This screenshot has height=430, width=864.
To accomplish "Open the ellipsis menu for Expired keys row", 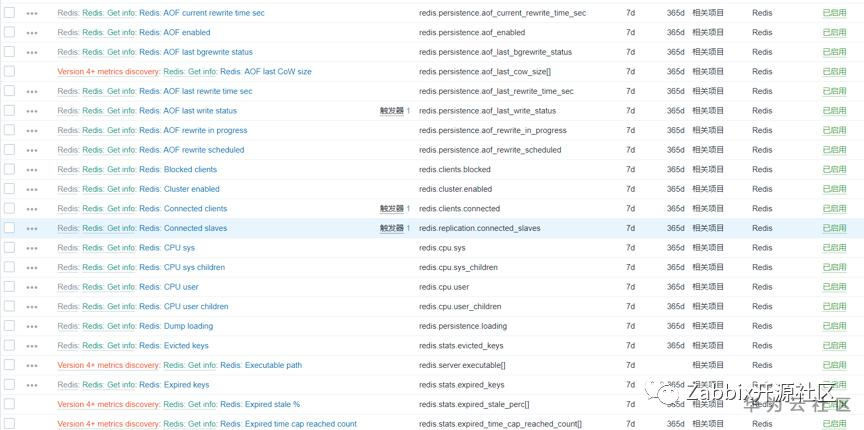I will (x=32, y=385).
